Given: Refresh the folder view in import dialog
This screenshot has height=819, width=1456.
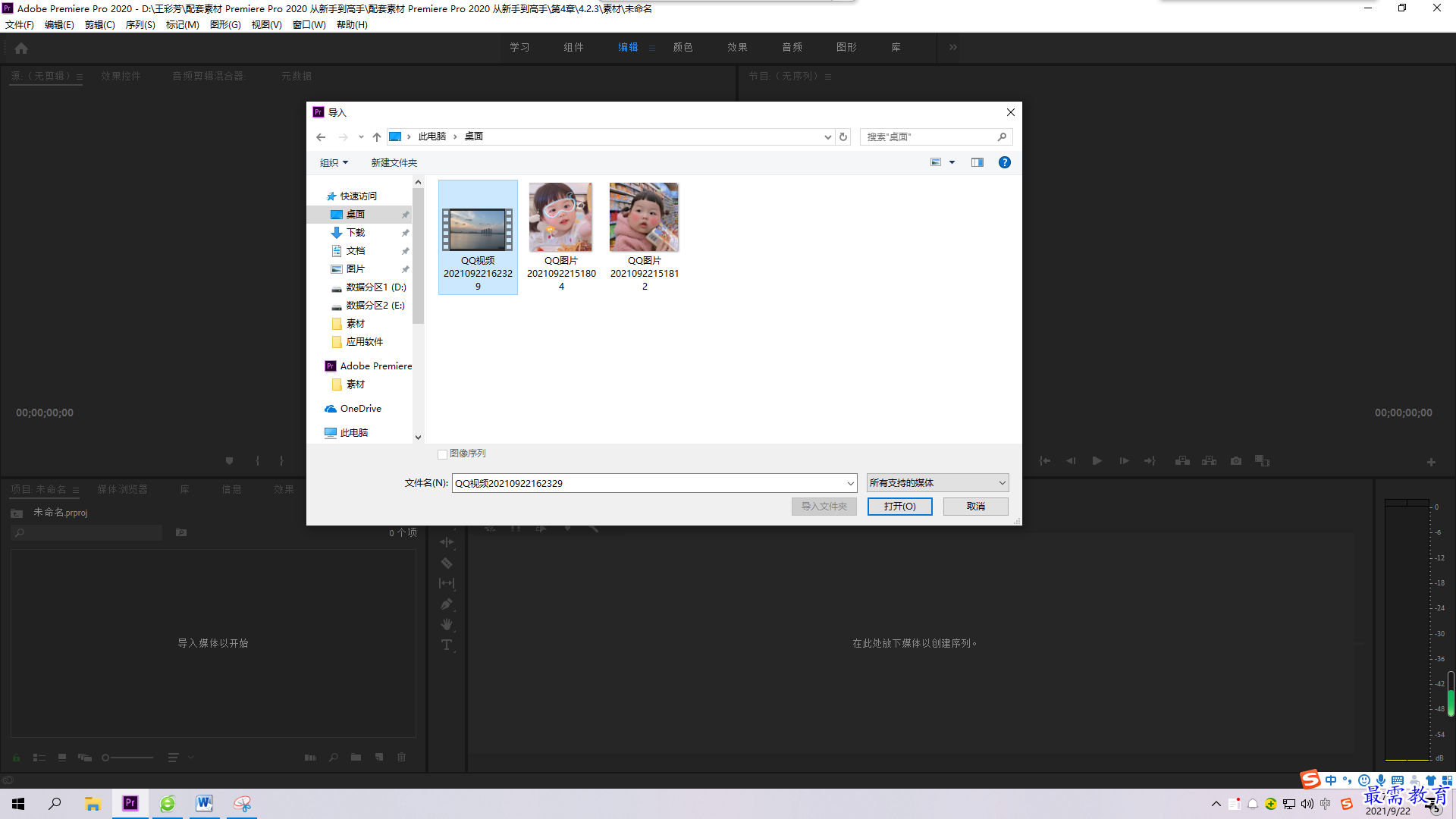Looking at the screenshot, I should pos(843,137).
